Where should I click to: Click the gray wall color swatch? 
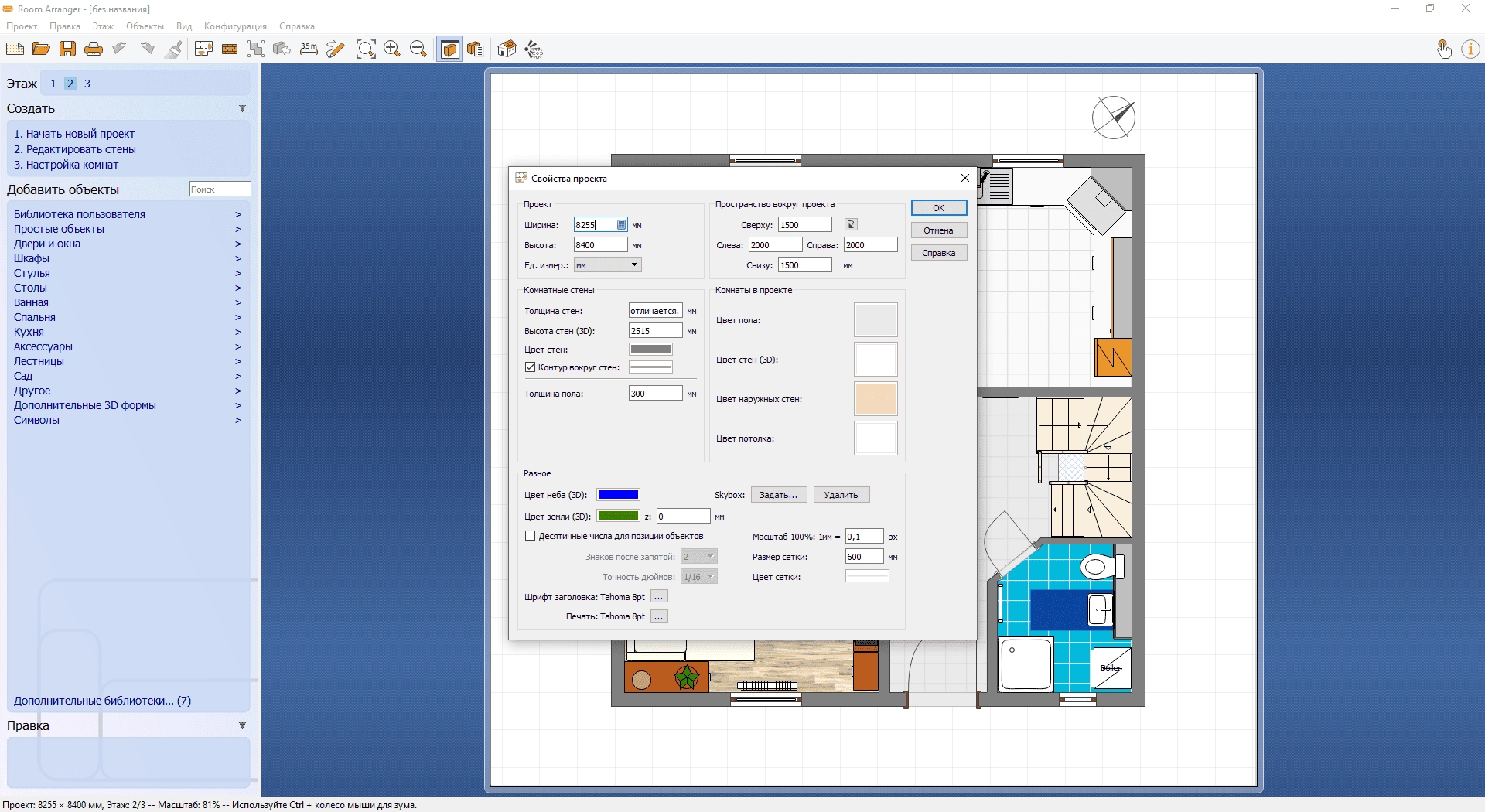click(x=651, y=350)
